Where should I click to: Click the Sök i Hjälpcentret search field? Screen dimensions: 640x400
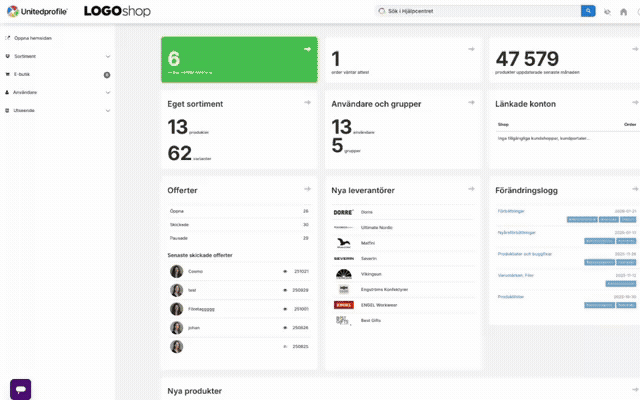coord(479,11)
